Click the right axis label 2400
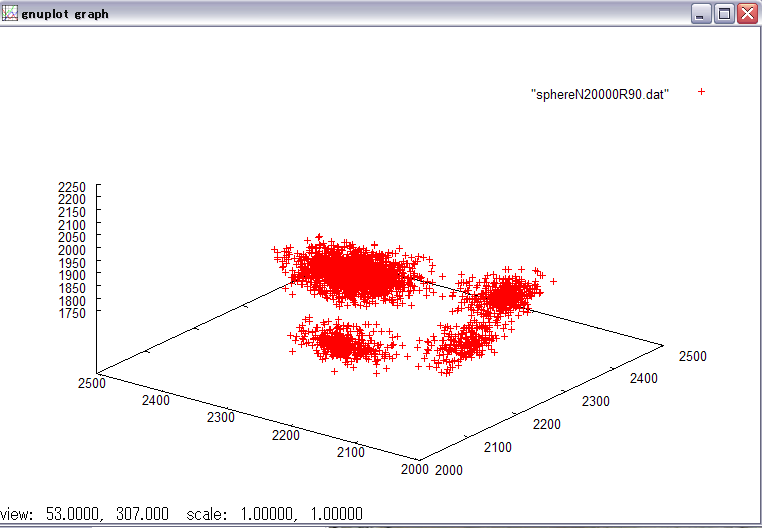Image resolution: width=762 pixels, height=528 pixels. point(643,378)
